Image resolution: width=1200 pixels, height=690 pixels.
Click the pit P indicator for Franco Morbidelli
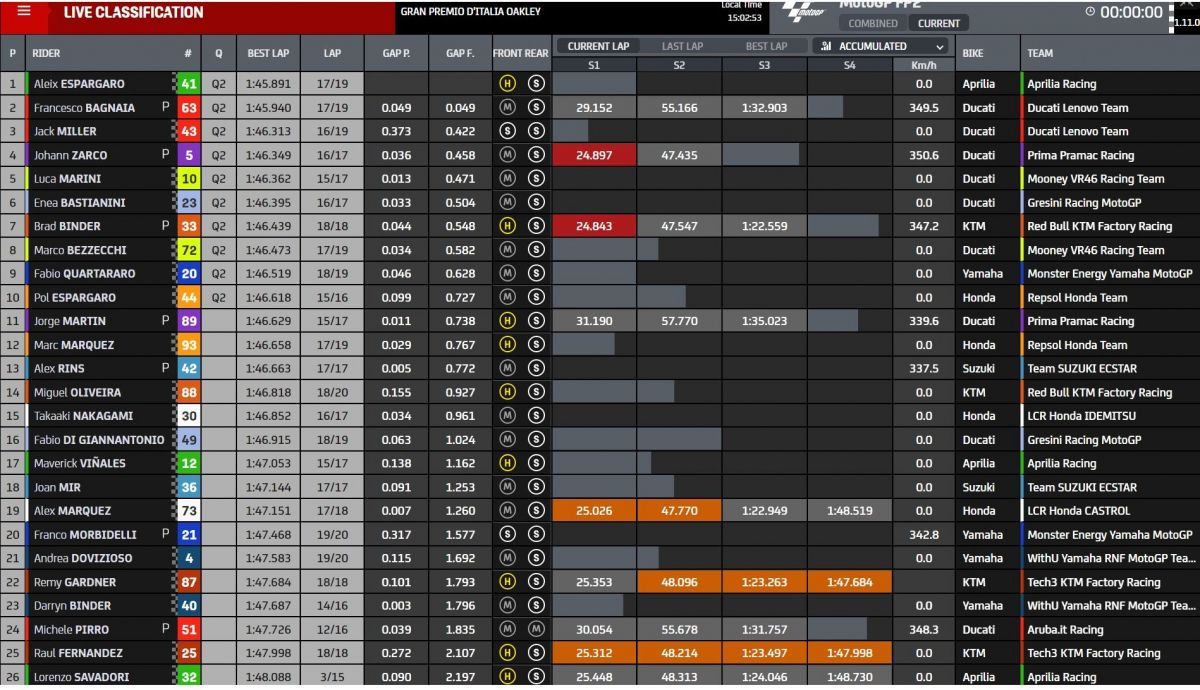tap(165, 534)
